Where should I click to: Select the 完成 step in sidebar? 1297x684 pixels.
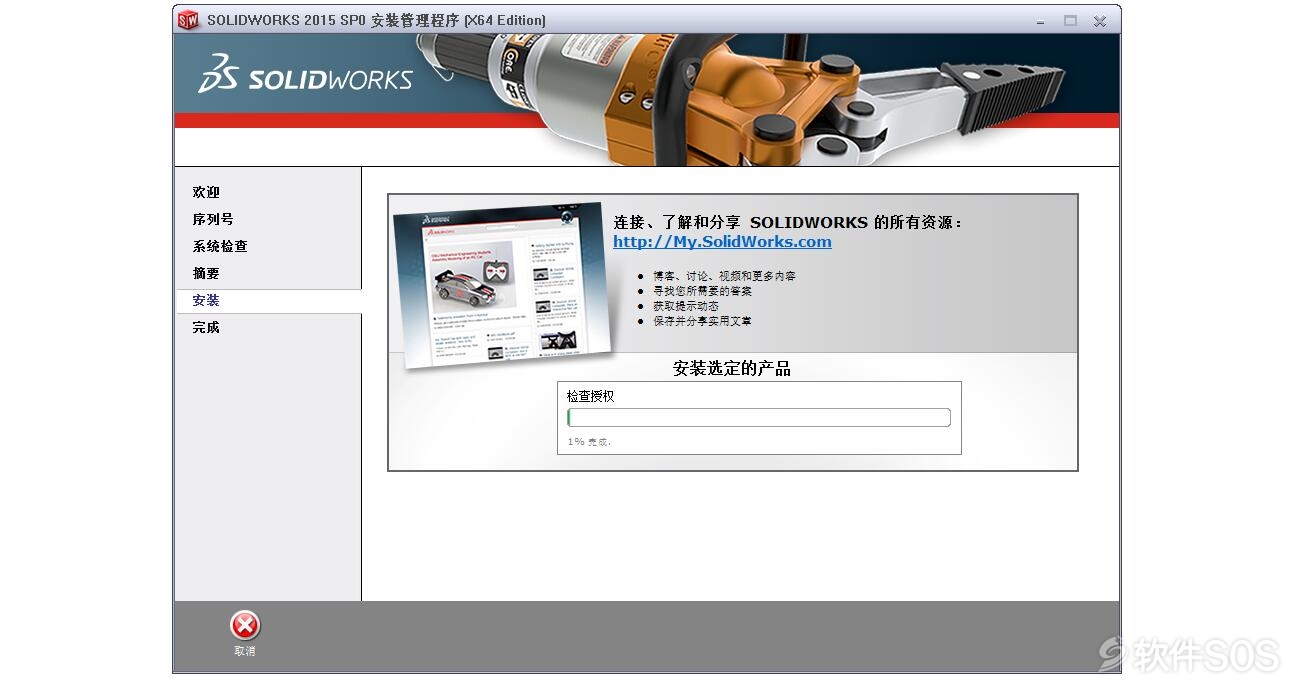206,327
